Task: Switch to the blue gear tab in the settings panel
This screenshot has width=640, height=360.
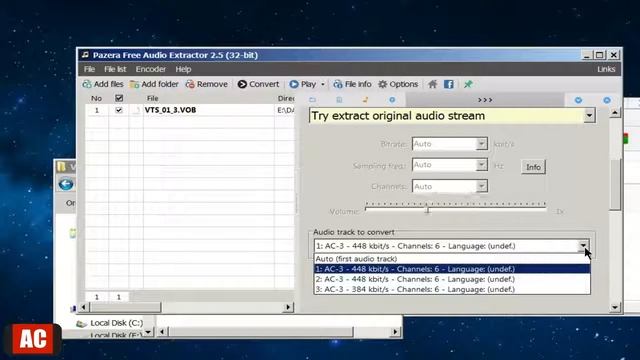Action: click(392, 100)
